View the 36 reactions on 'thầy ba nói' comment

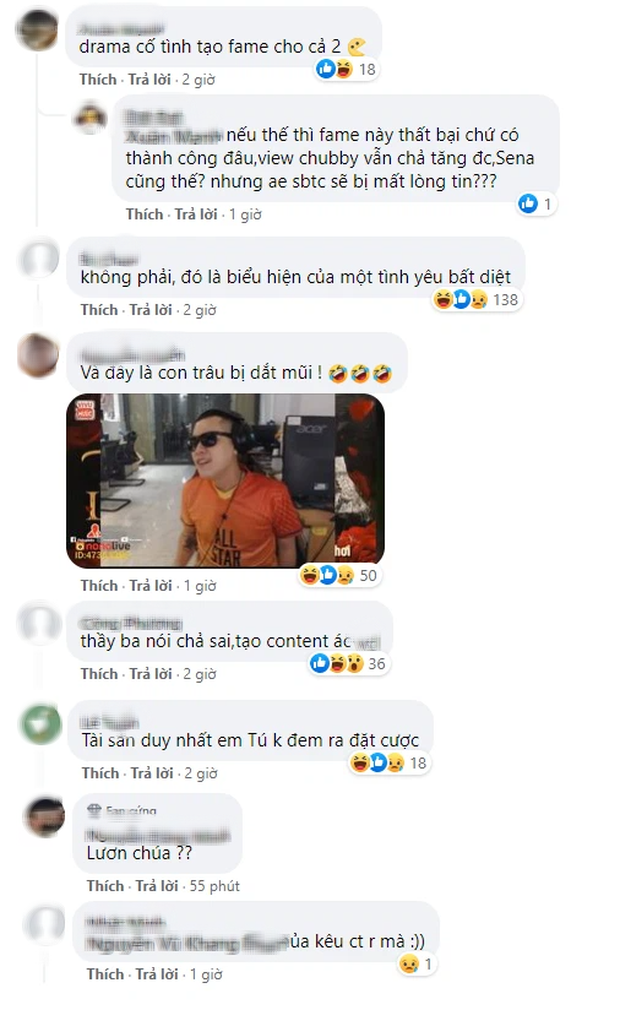click(348, 663)
